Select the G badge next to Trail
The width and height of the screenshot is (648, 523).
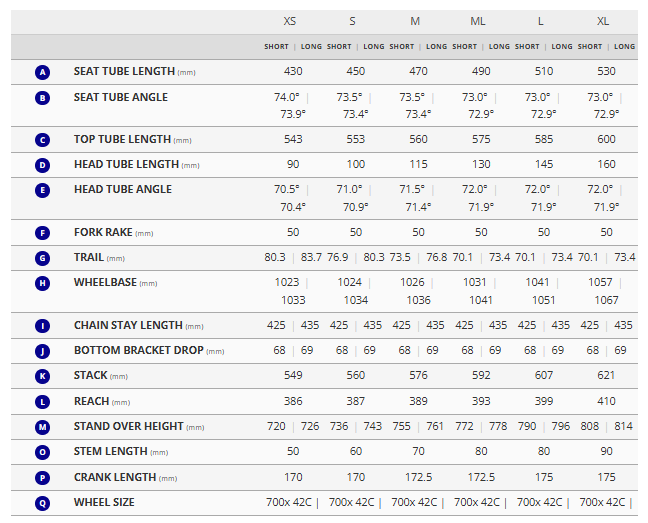pyautogui.click(x=42, y=258)
